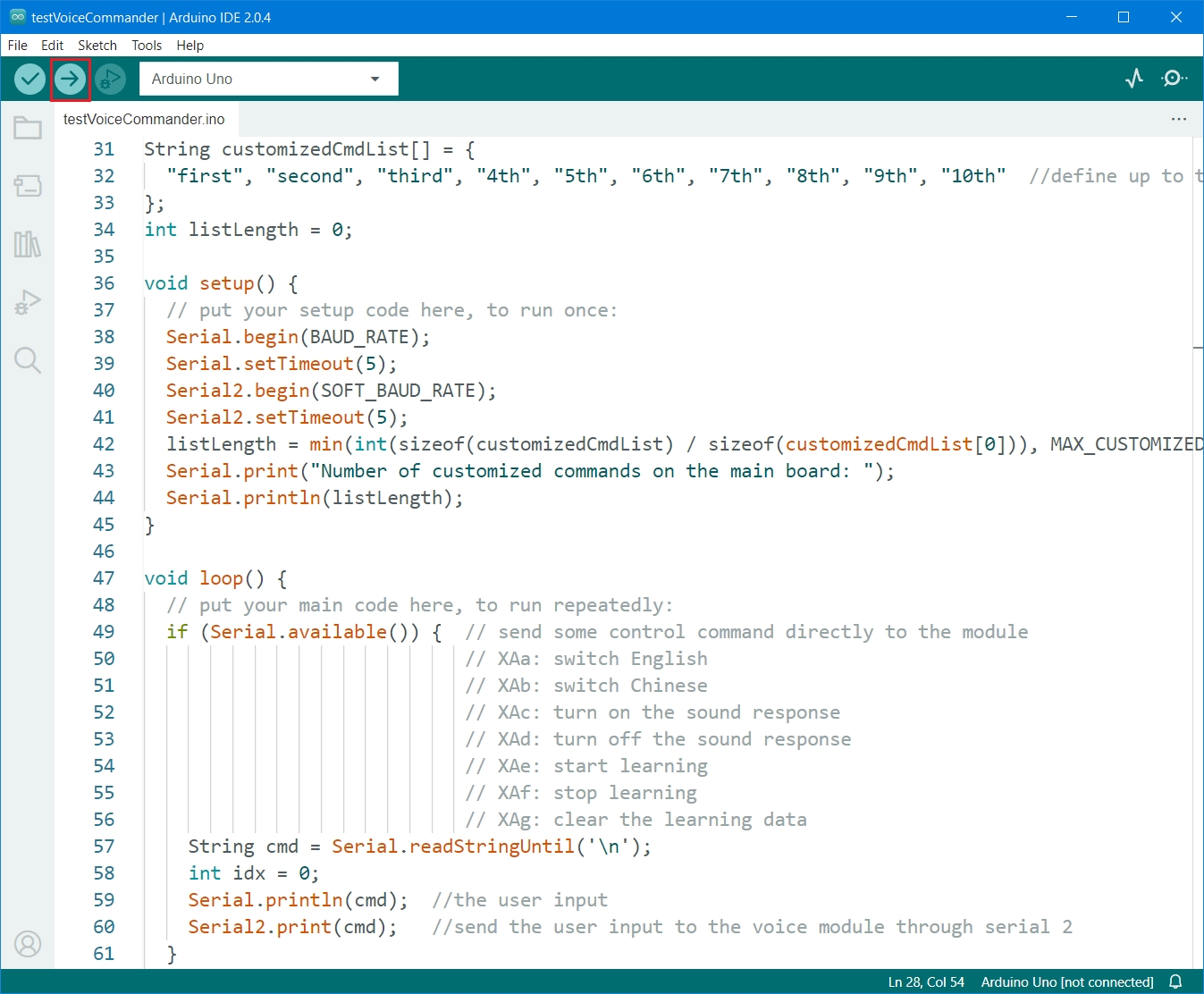1204x994 pixels.
Task: Click the user account icon
Action: click(28, 944)
